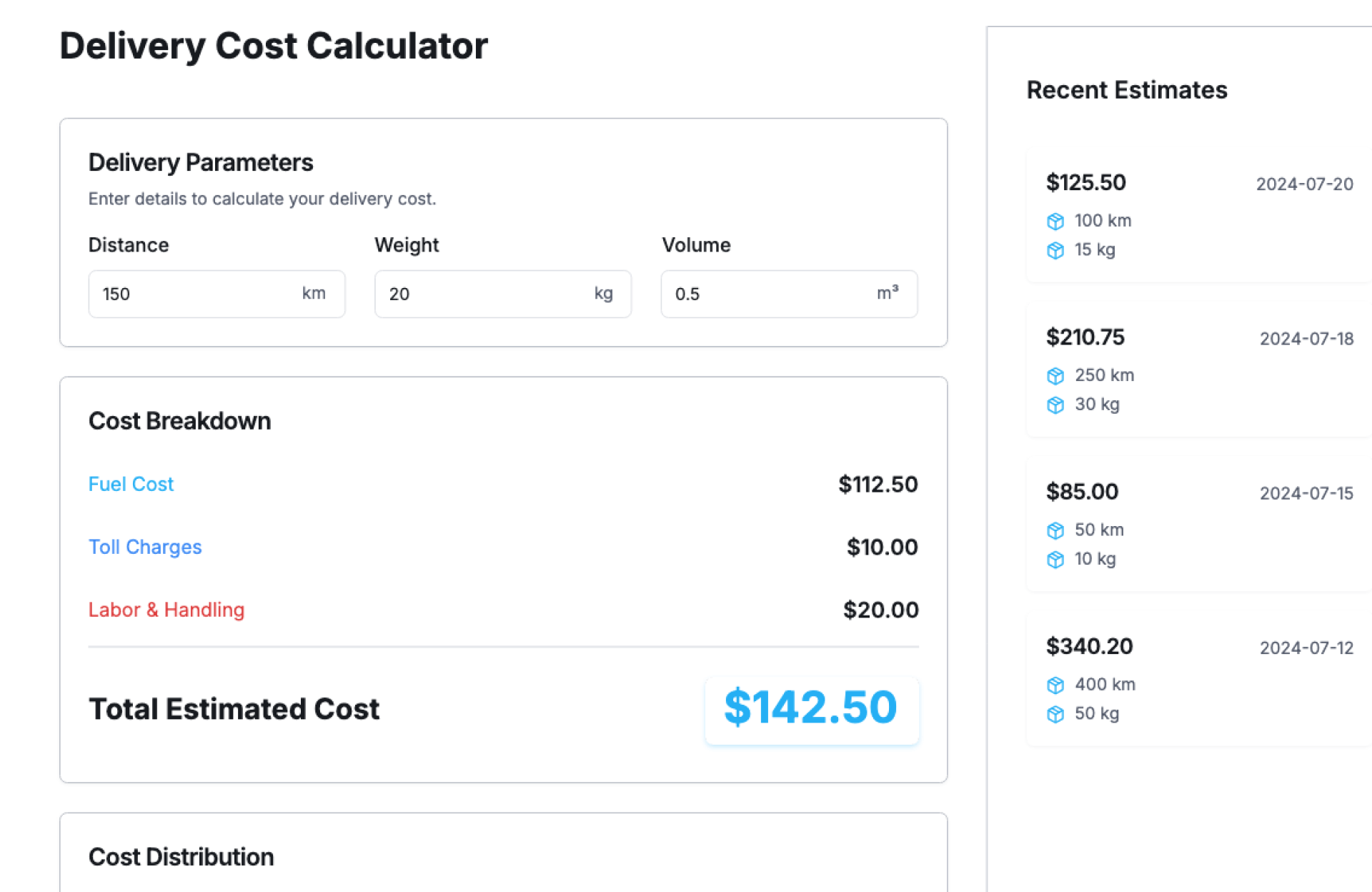This screenshot has height=892, width=1372.
Task: Click the Toll Charges label
Action: click(145, 547)
